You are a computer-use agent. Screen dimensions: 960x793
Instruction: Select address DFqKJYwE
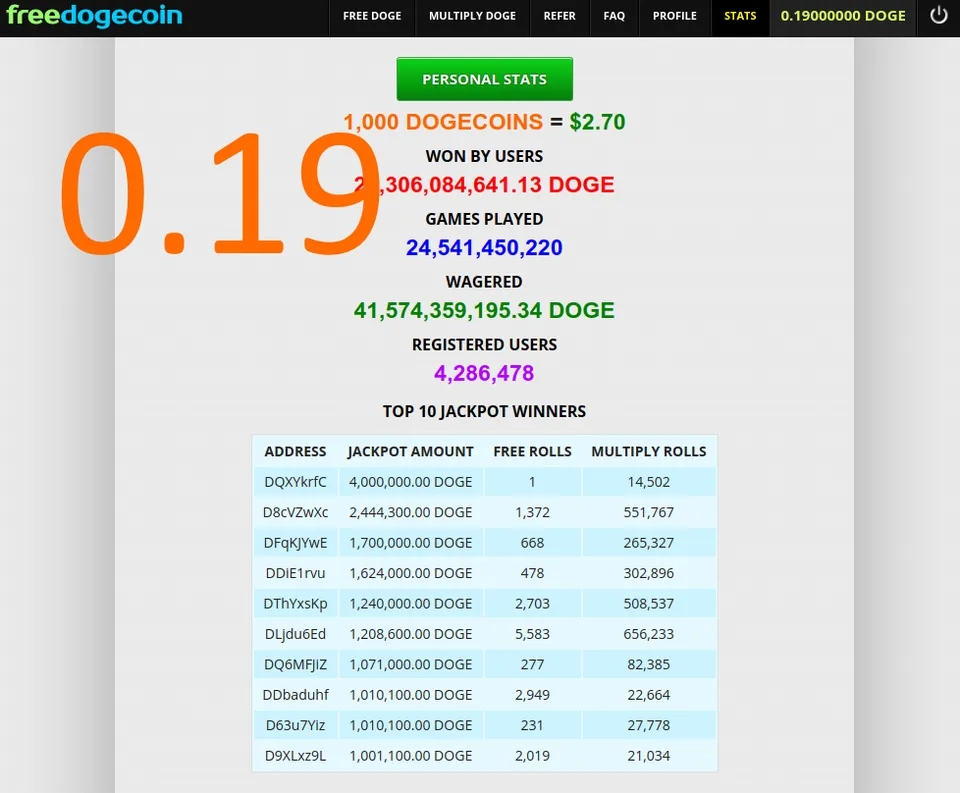tap(295, 543)
